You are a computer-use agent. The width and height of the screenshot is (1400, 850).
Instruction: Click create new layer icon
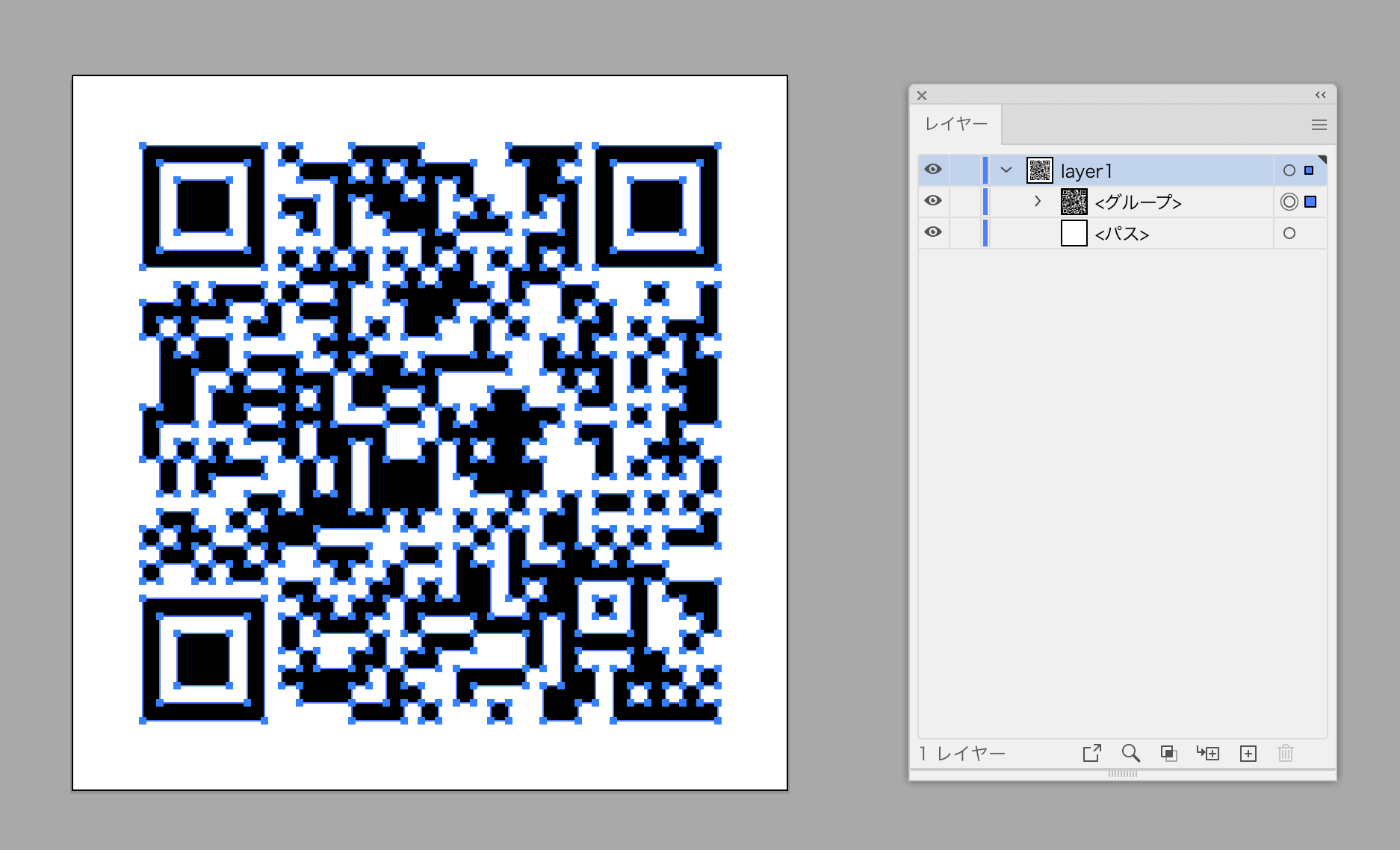pos(1248,754)
